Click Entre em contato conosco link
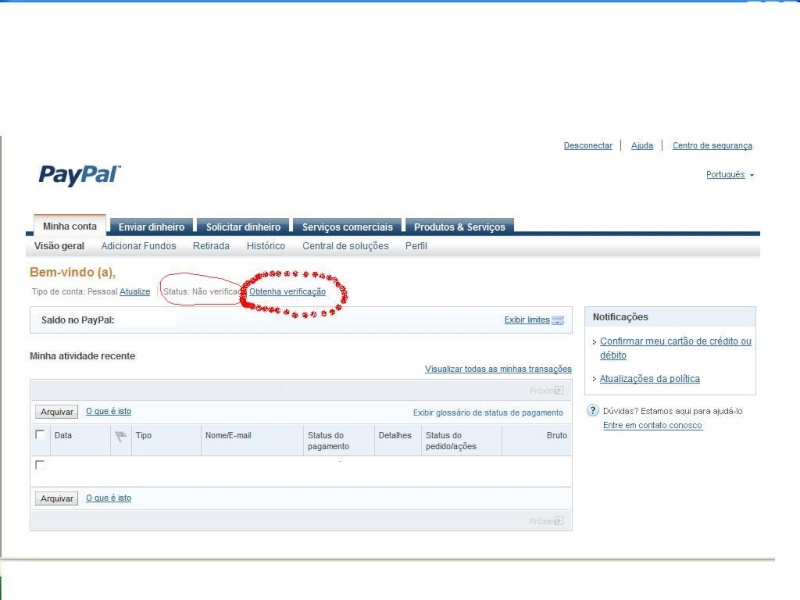800x600 pixels. pyautogui.click(x=653, y=425)
